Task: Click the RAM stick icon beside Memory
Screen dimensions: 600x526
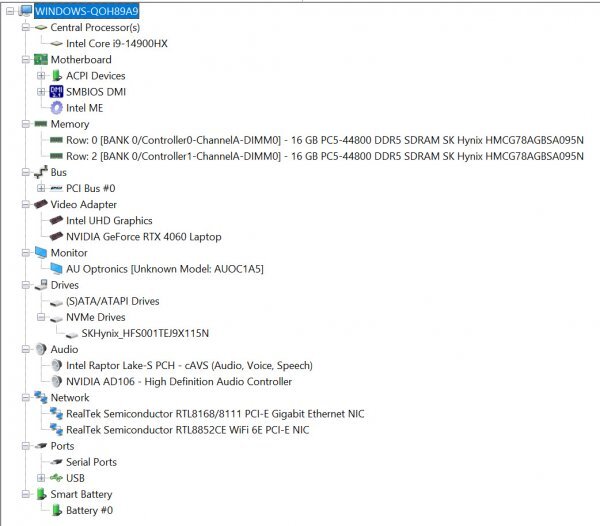Action: pyautogui.click(x=41, y=124)
